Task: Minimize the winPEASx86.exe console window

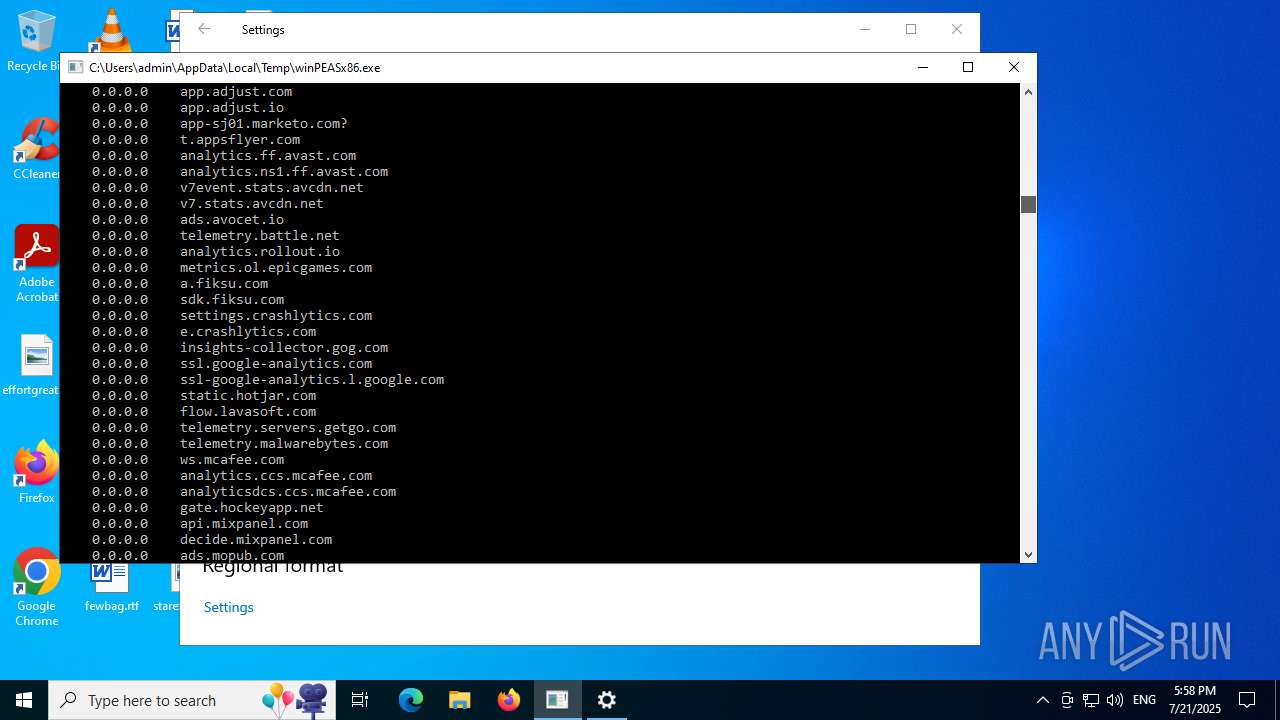Action: coord(922,67)
